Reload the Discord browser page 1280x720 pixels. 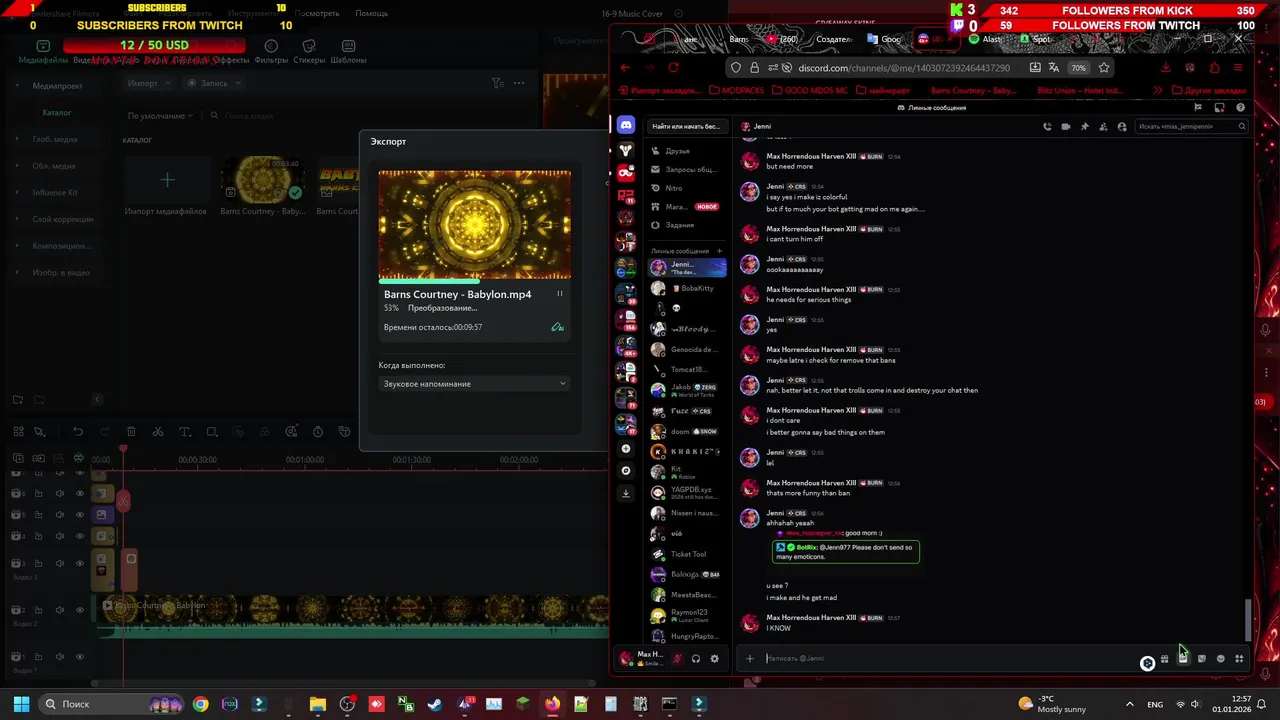[674, 68]
